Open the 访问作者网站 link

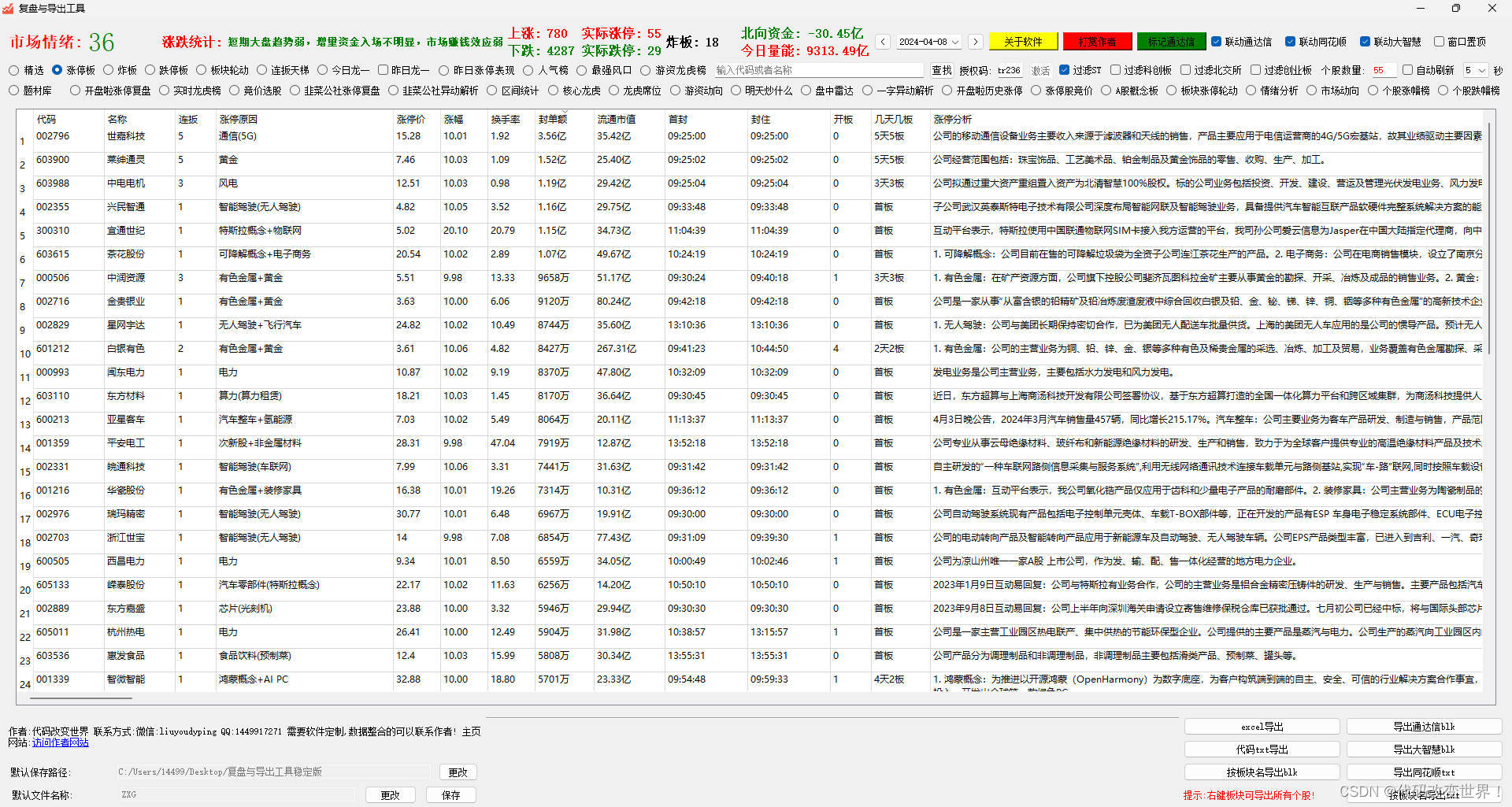pyautogui.click(x=61, y=742)
